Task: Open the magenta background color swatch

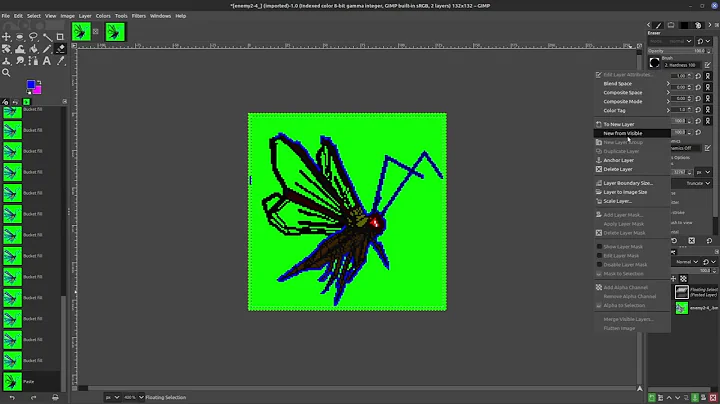Action: click(37, 90)
